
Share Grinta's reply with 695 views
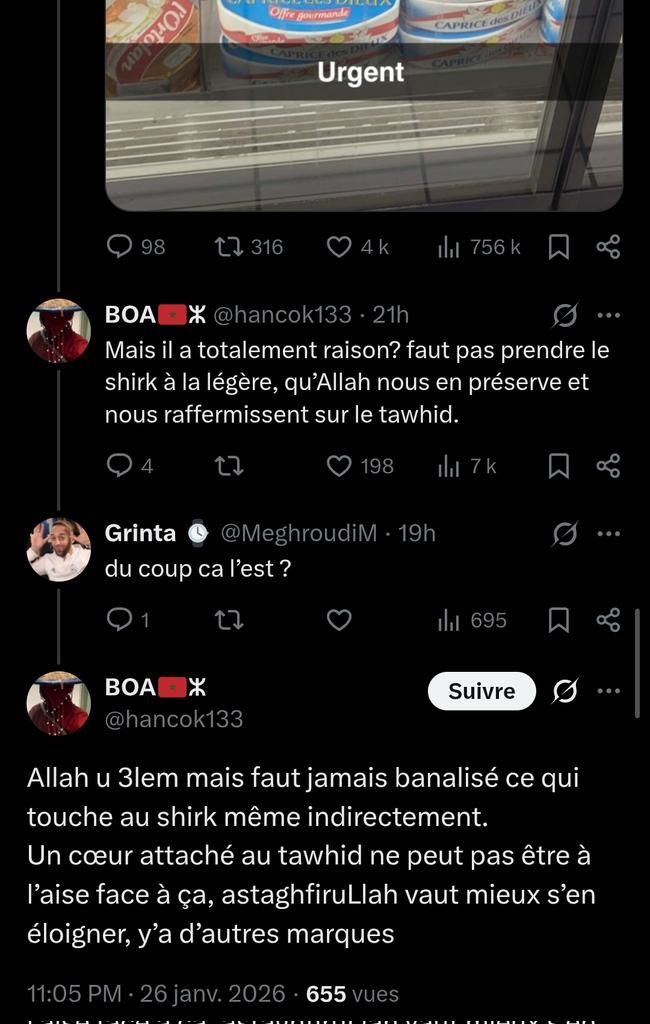(x=608, y=621)
